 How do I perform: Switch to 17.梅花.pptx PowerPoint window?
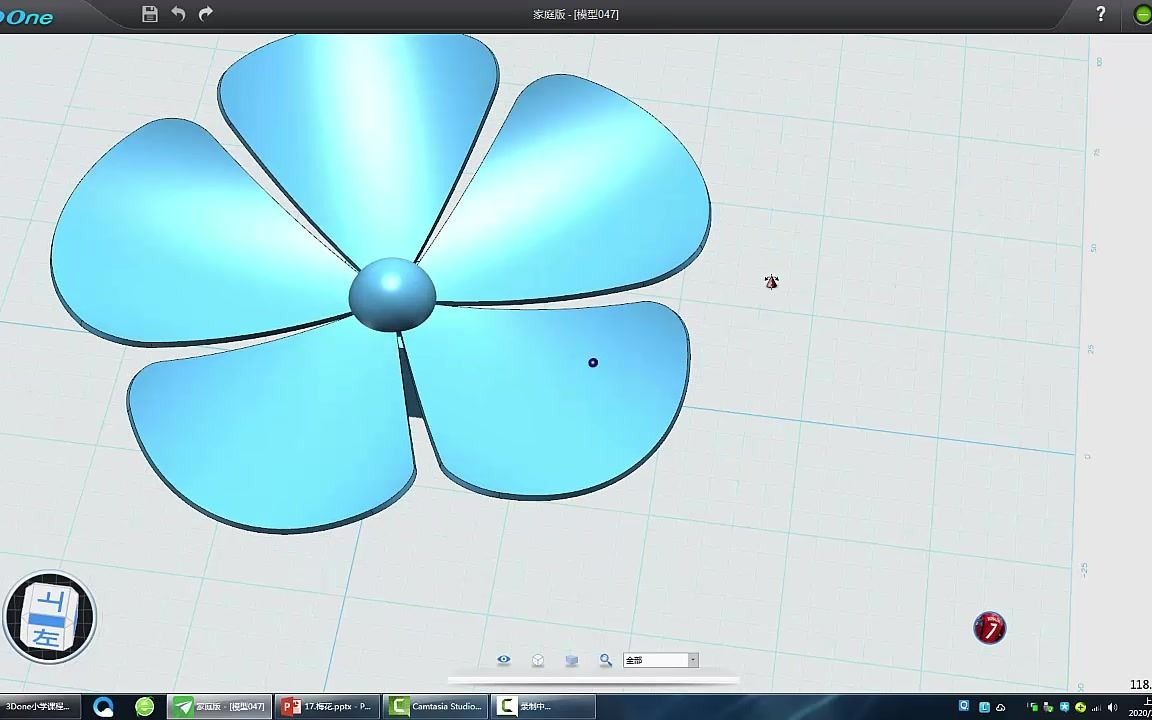328,707
